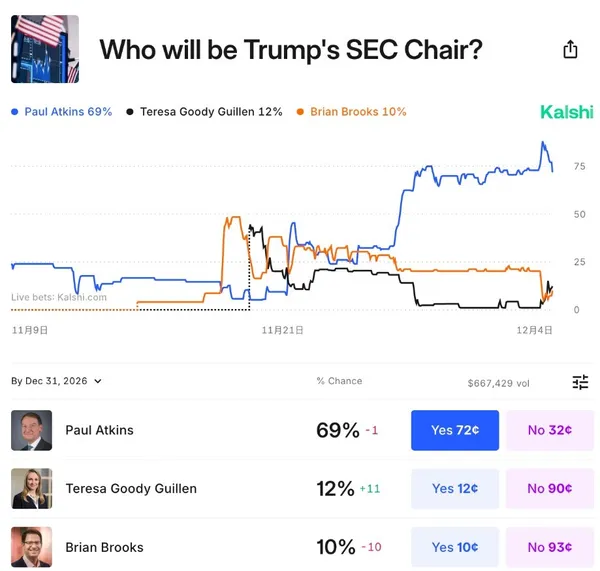
Task: Expand the By Dec 31, 2026 dropdown
Action: tap(56, 381)
